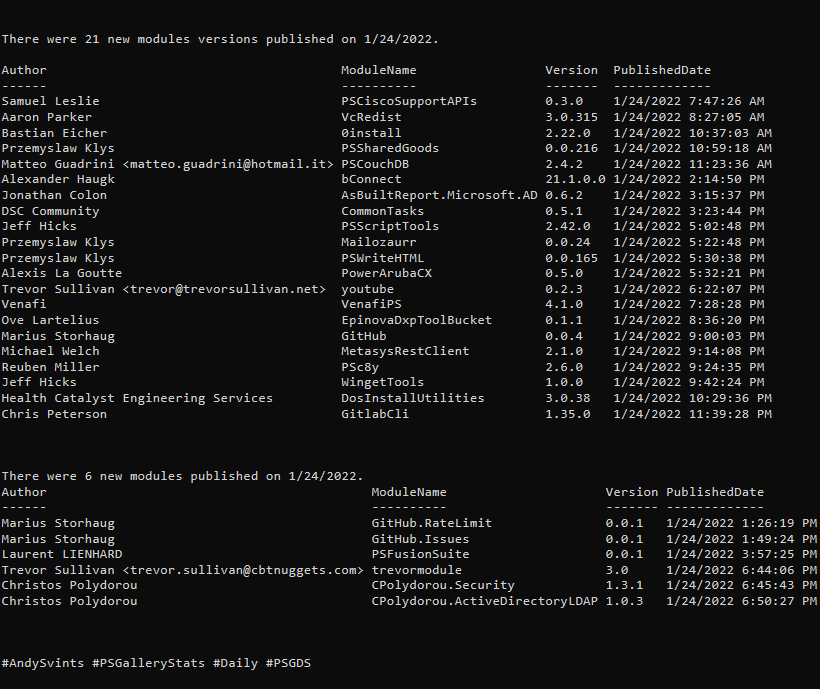820x689 pixels.
Task: Select author Ove Lartelius
Action: point(50,320)
